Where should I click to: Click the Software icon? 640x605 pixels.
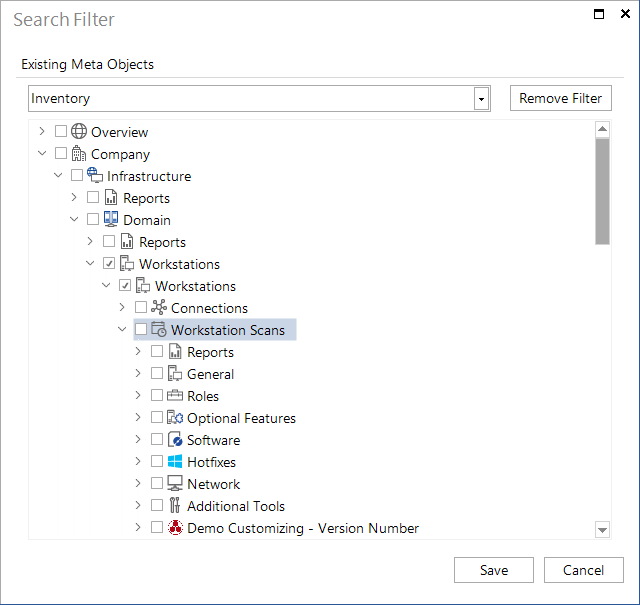(x=175, y=439)
